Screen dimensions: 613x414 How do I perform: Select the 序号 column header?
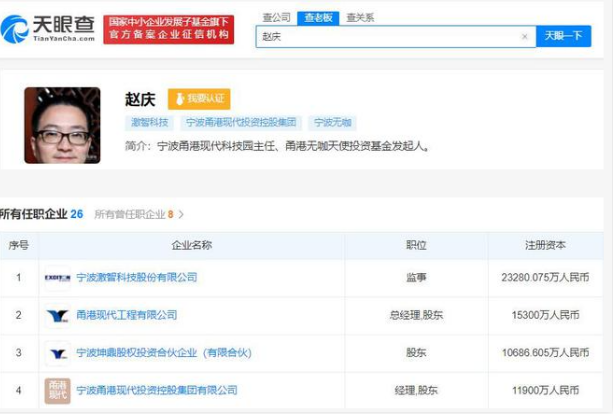(x=19, y=246)
